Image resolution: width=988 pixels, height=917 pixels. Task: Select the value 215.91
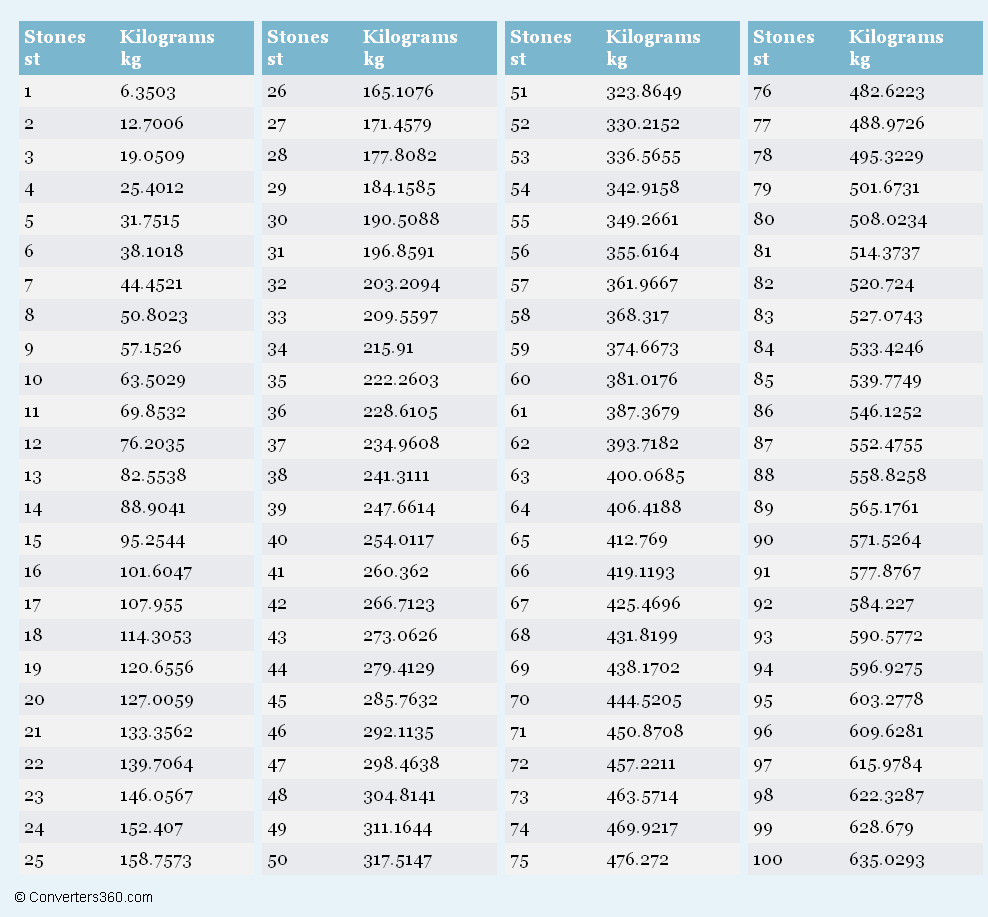pyautogui.click(x=388, y=348)
